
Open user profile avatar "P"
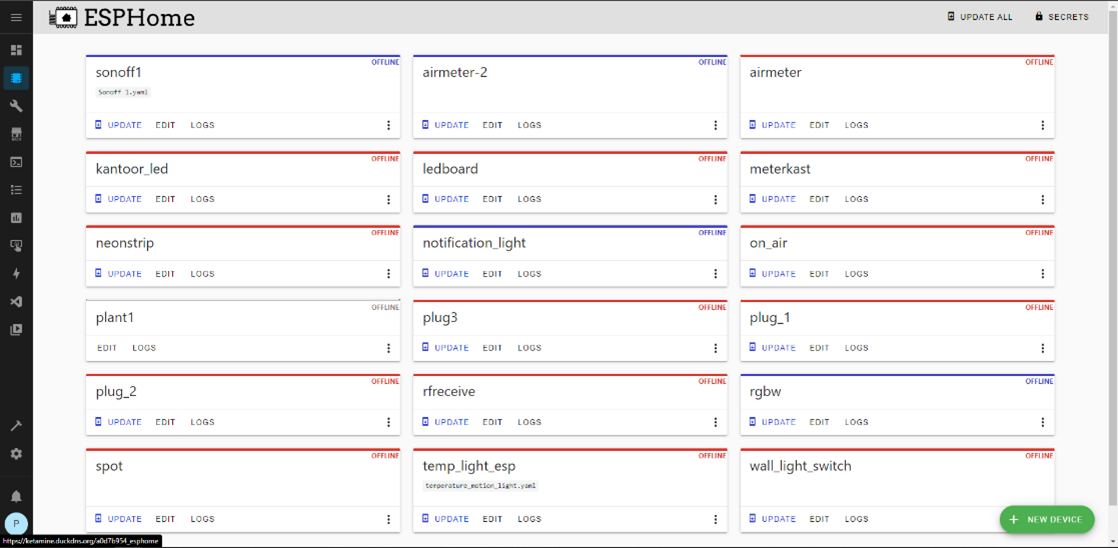[16, 523]
